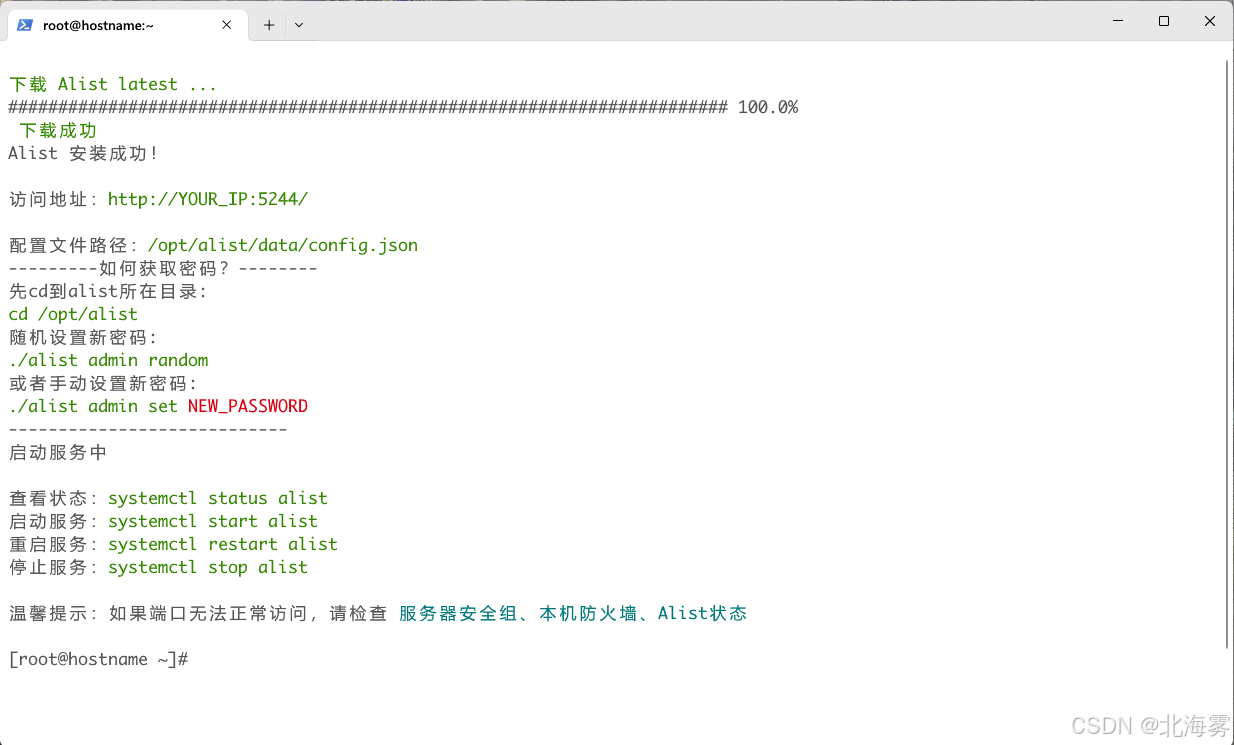Click the 下载成功 message
The height and width of the screenshot is (745, 1234).
[x=58, y=130]
